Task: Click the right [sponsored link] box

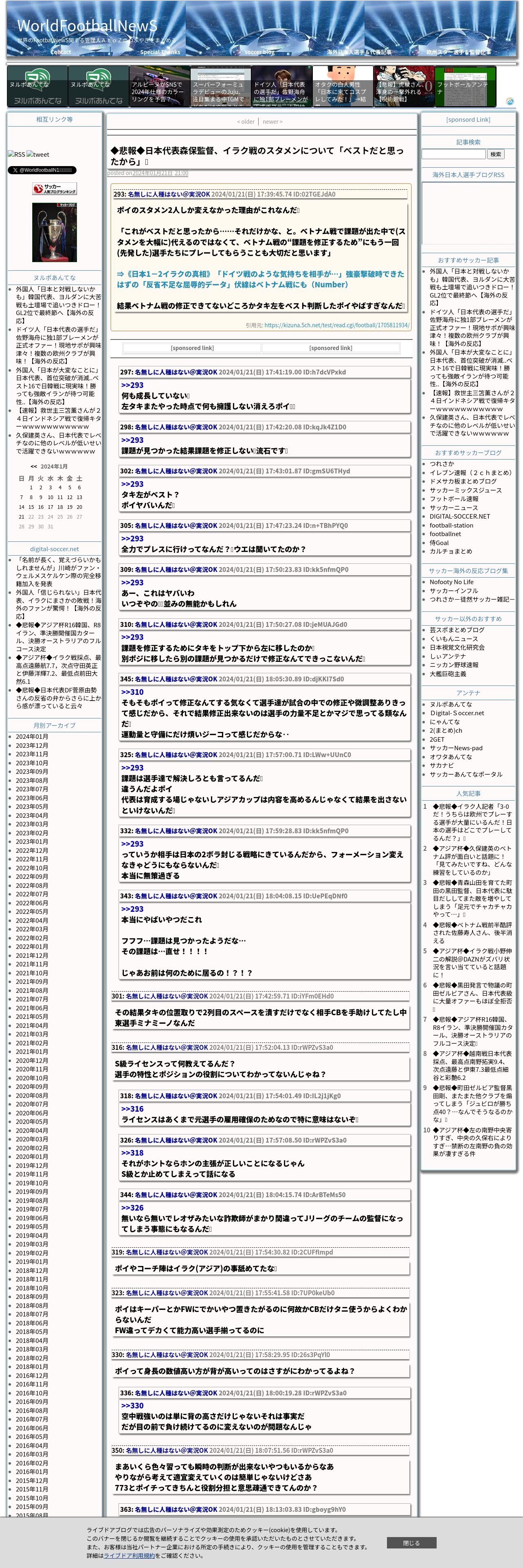Action: point(331,348)
